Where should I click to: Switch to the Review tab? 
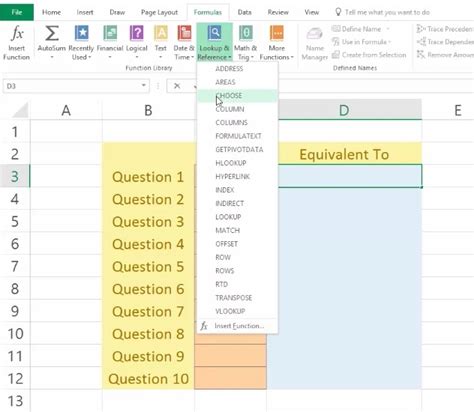pyautogui.click(x=278, y=12)
